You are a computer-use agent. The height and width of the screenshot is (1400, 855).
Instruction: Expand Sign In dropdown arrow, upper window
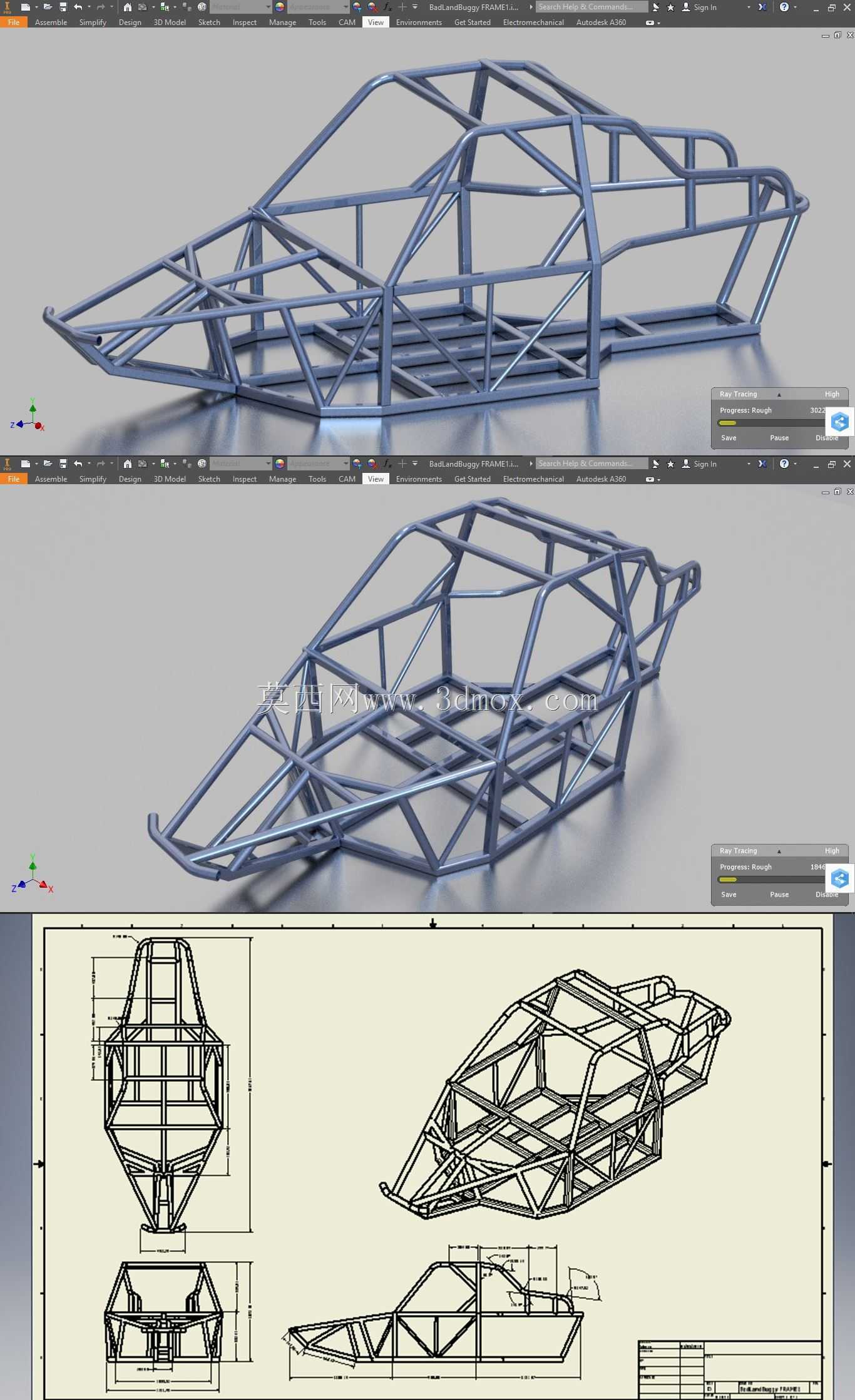pos(748,8)
